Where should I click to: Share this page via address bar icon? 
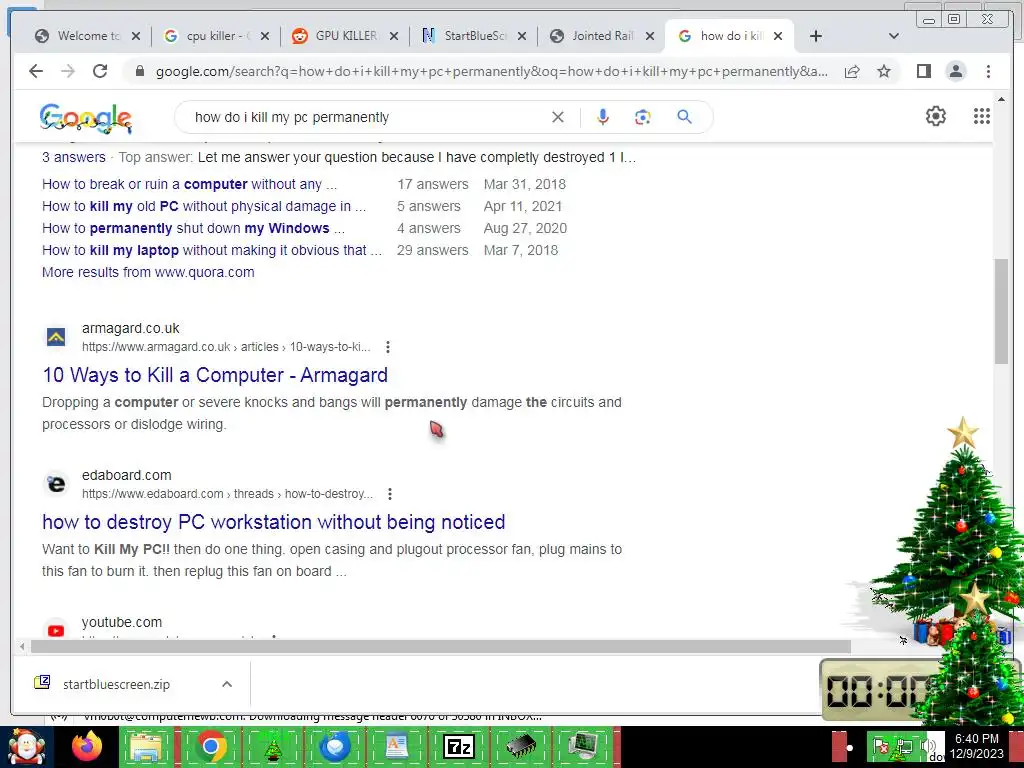click(x=852, y=71)
